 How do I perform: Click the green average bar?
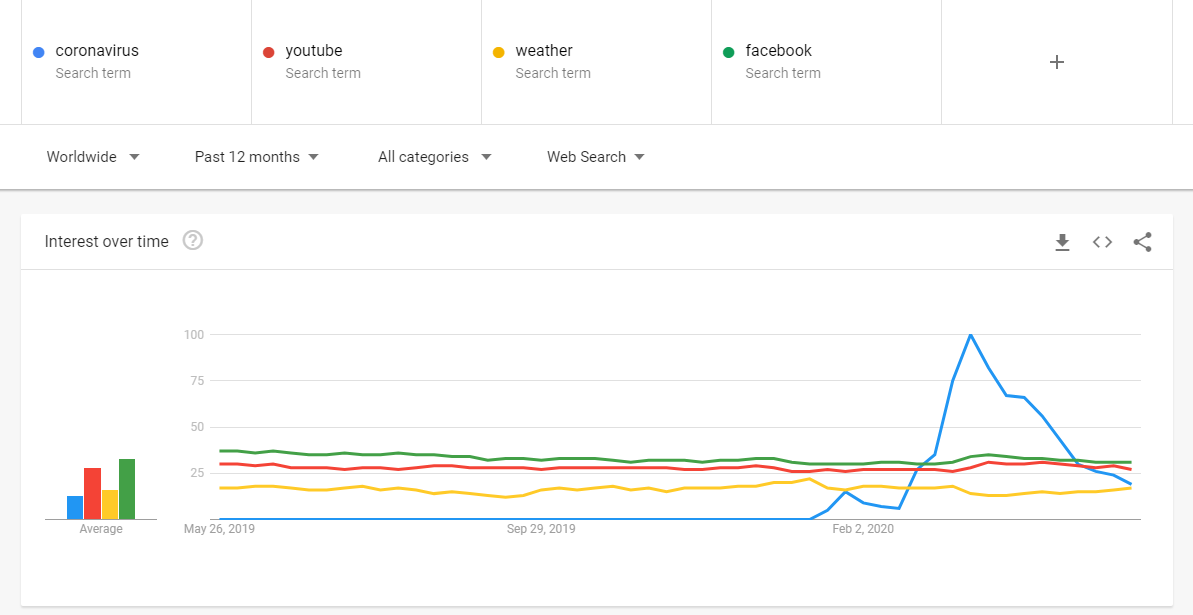click(127, 489)
